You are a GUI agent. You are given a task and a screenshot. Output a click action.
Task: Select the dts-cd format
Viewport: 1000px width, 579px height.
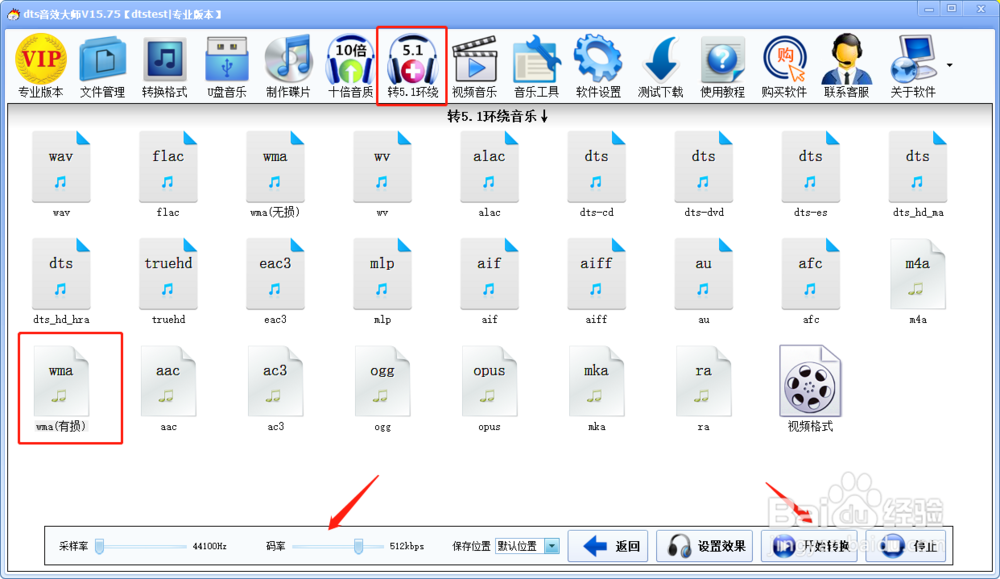pyautogui.click(x=596, y=175)
